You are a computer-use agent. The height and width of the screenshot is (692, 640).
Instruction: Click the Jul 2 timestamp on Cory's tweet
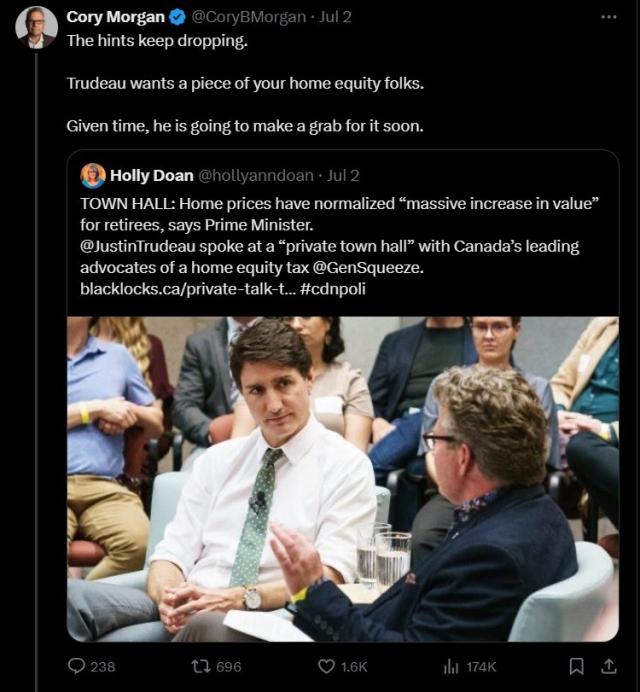(335, 17)
